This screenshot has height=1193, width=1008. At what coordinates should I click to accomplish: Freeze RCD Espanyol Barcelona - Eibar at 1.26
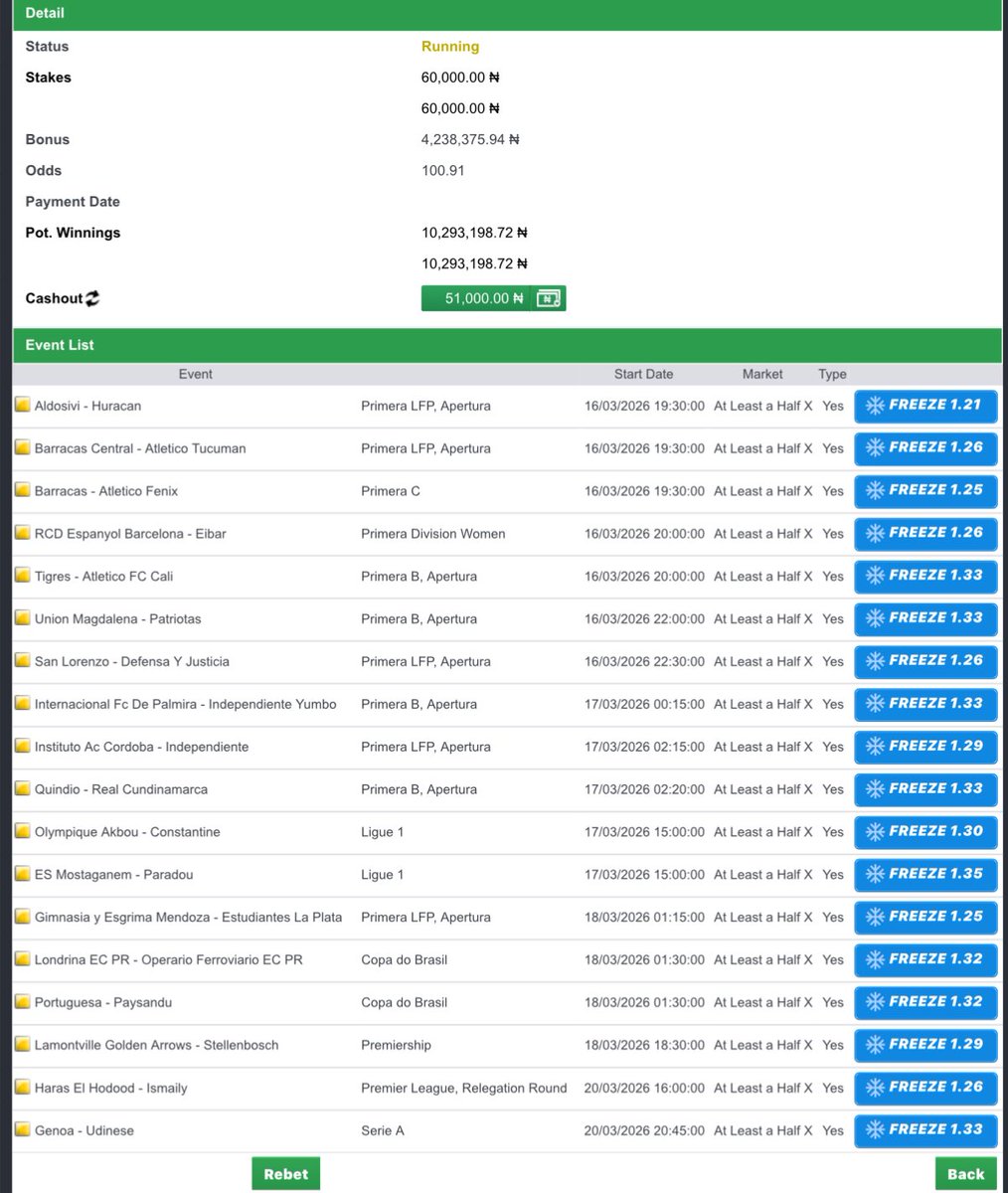click(x=925, y=534)
